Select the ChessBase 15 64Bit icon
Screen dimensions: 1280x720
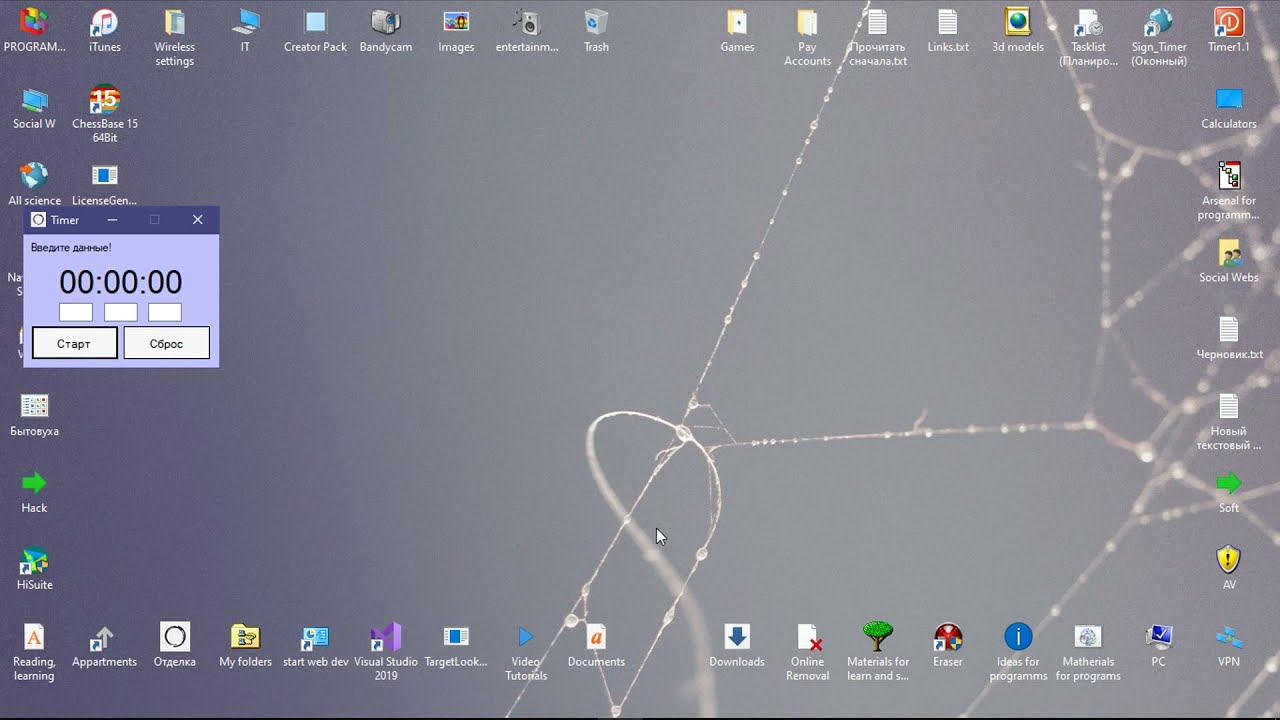click(x=104, y=99)
